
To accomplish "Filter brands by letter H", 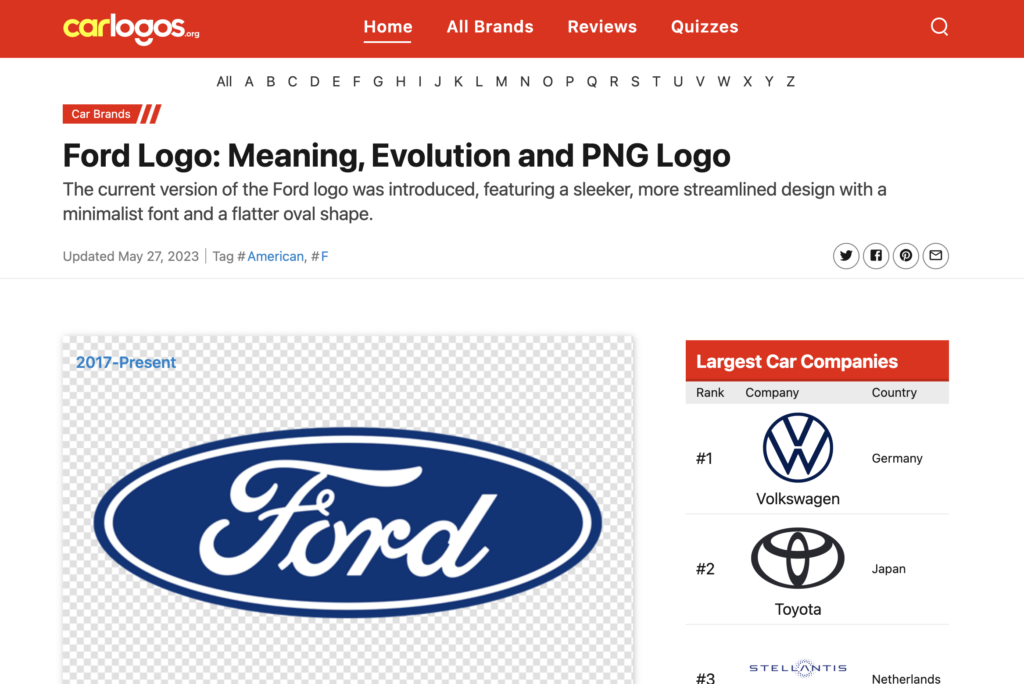I will [x=400, y=82].
